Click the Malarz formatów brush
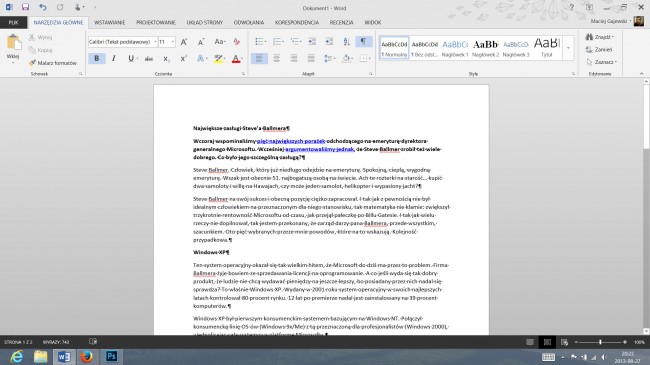The image size is (650, 365). [x=53, y=63]
